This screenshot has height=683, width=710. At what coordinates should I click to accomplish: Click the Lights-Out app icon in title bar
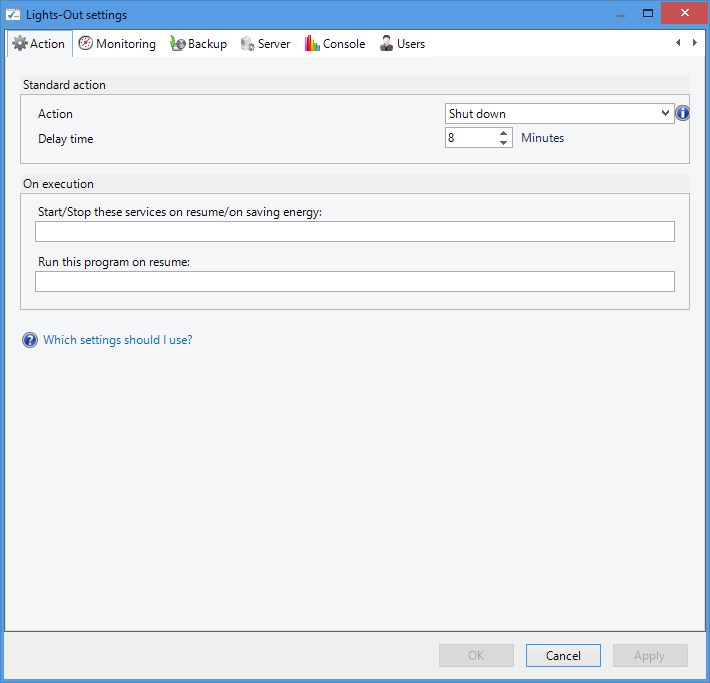coord(13,14)
